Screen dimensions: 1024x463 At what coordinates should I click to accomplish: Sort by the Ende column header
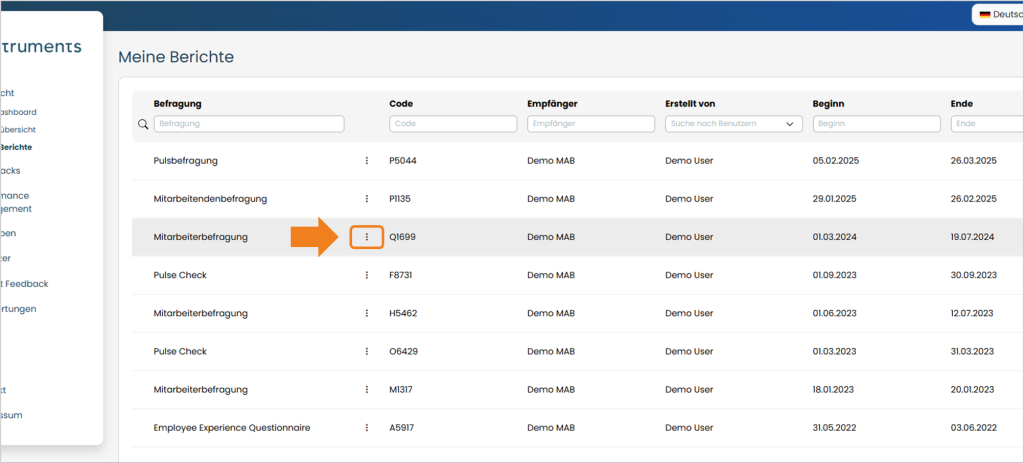(962, 103)
